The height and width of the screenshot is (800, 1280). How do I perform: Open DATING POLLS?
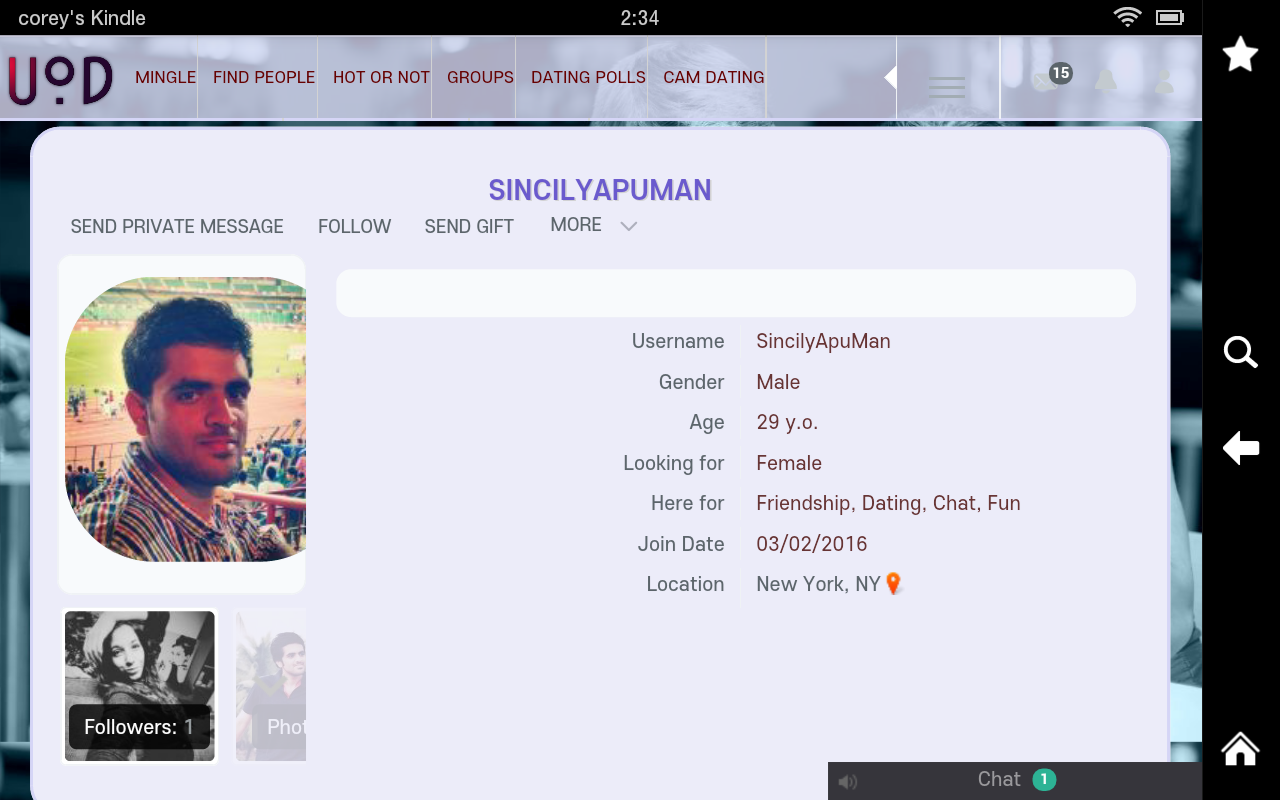(x=588, y=77)
